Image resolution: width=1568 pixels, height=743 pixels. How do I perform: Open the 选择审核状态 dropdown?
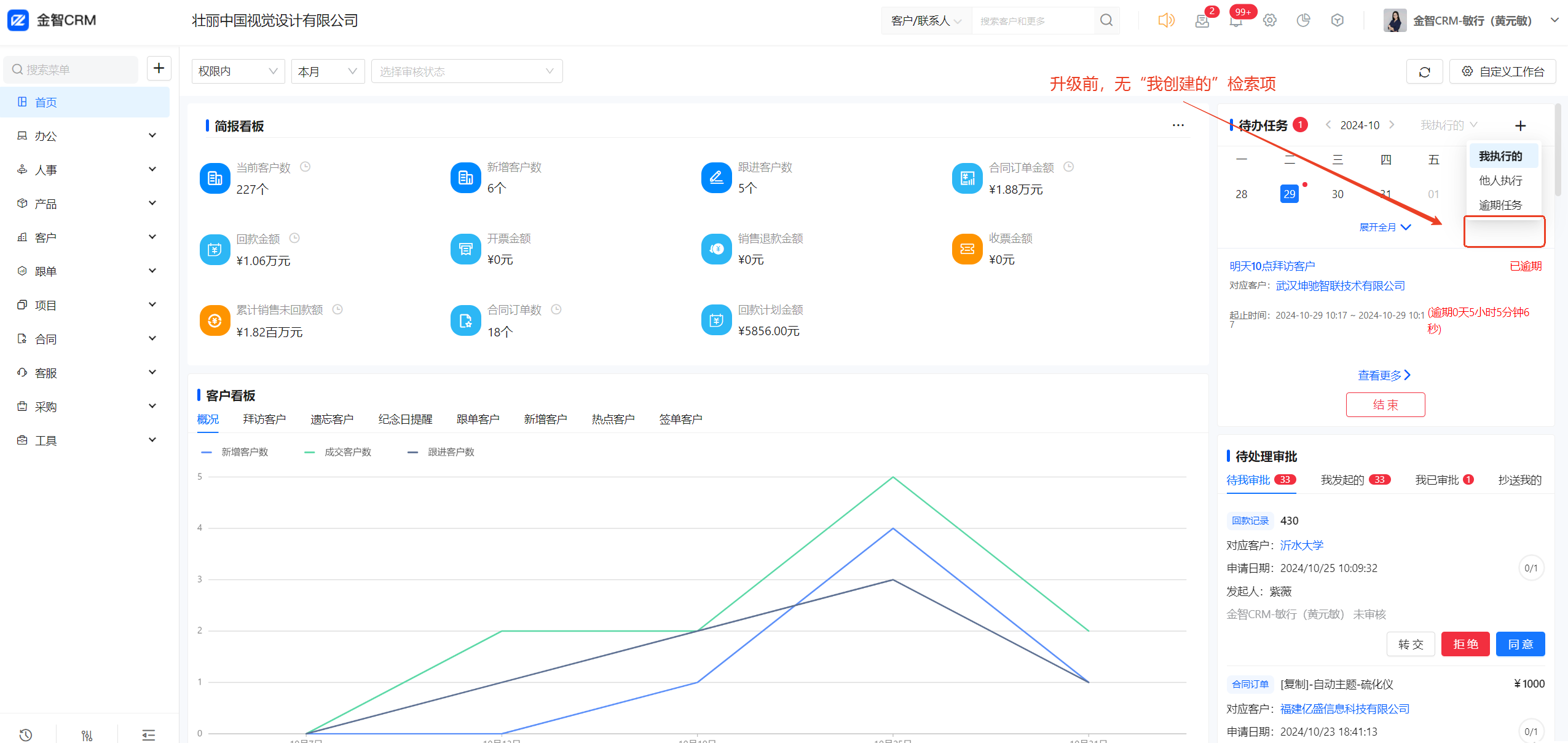point(467,71)
